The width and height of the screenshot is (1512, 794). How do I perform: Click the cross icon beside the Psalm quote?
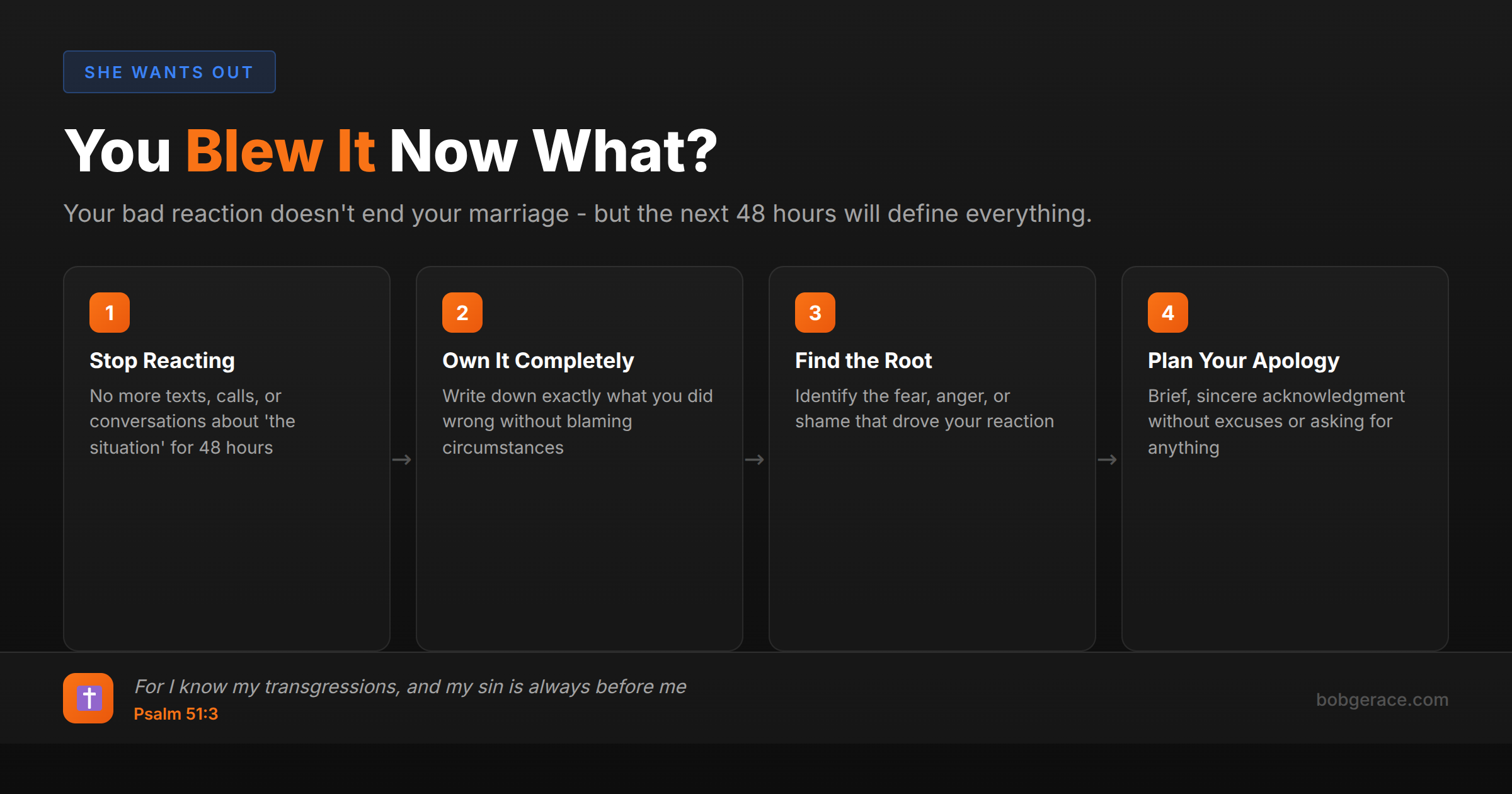[x=88, y=698]
